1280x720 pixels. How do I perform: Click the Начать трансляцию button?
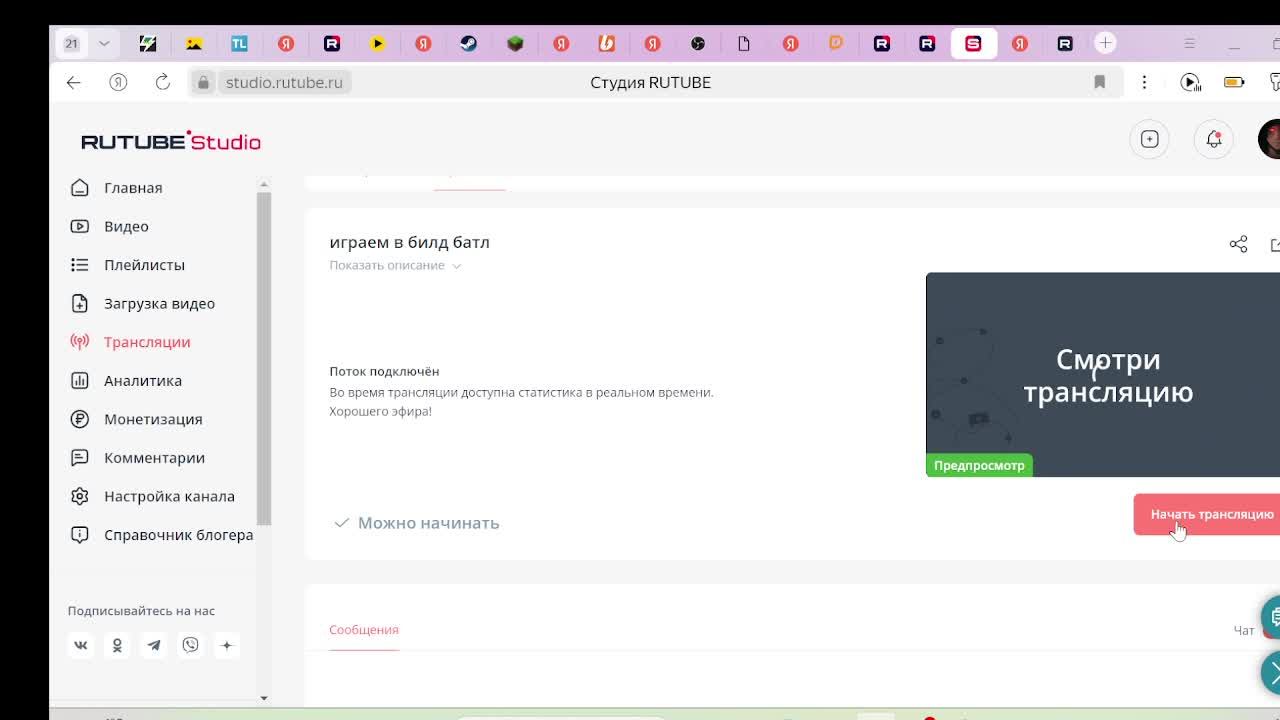tap(1207, 514)
